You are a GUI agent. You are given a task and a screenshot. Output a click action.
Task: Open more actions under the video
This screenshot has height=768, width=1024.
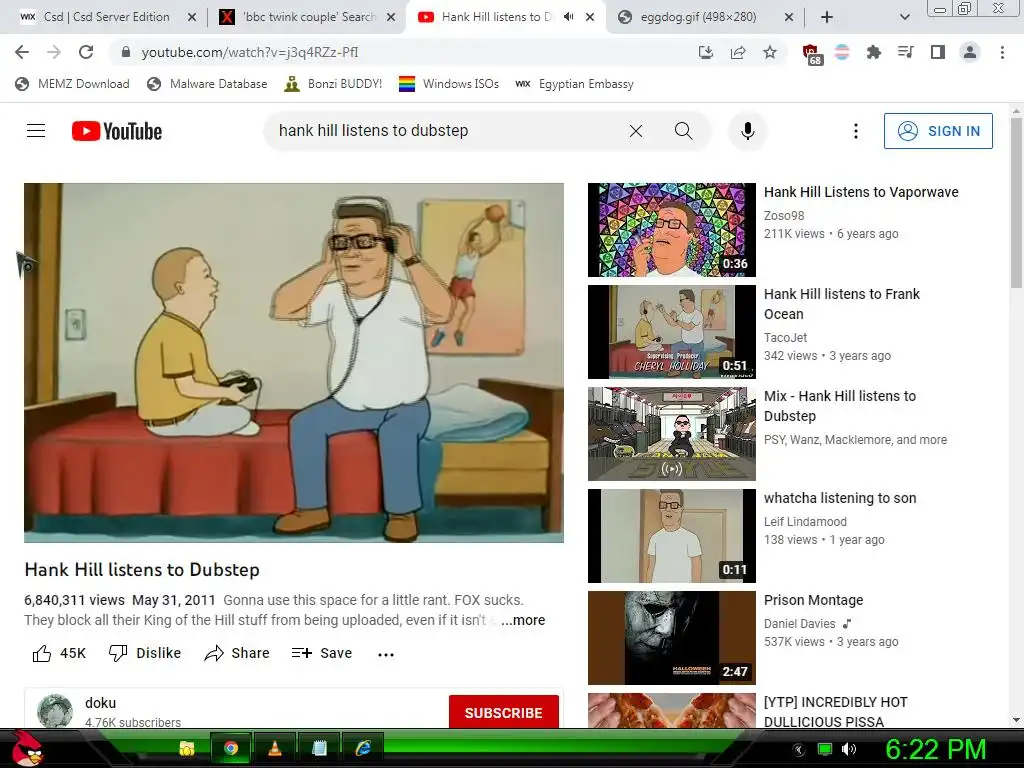pos(386,654)
